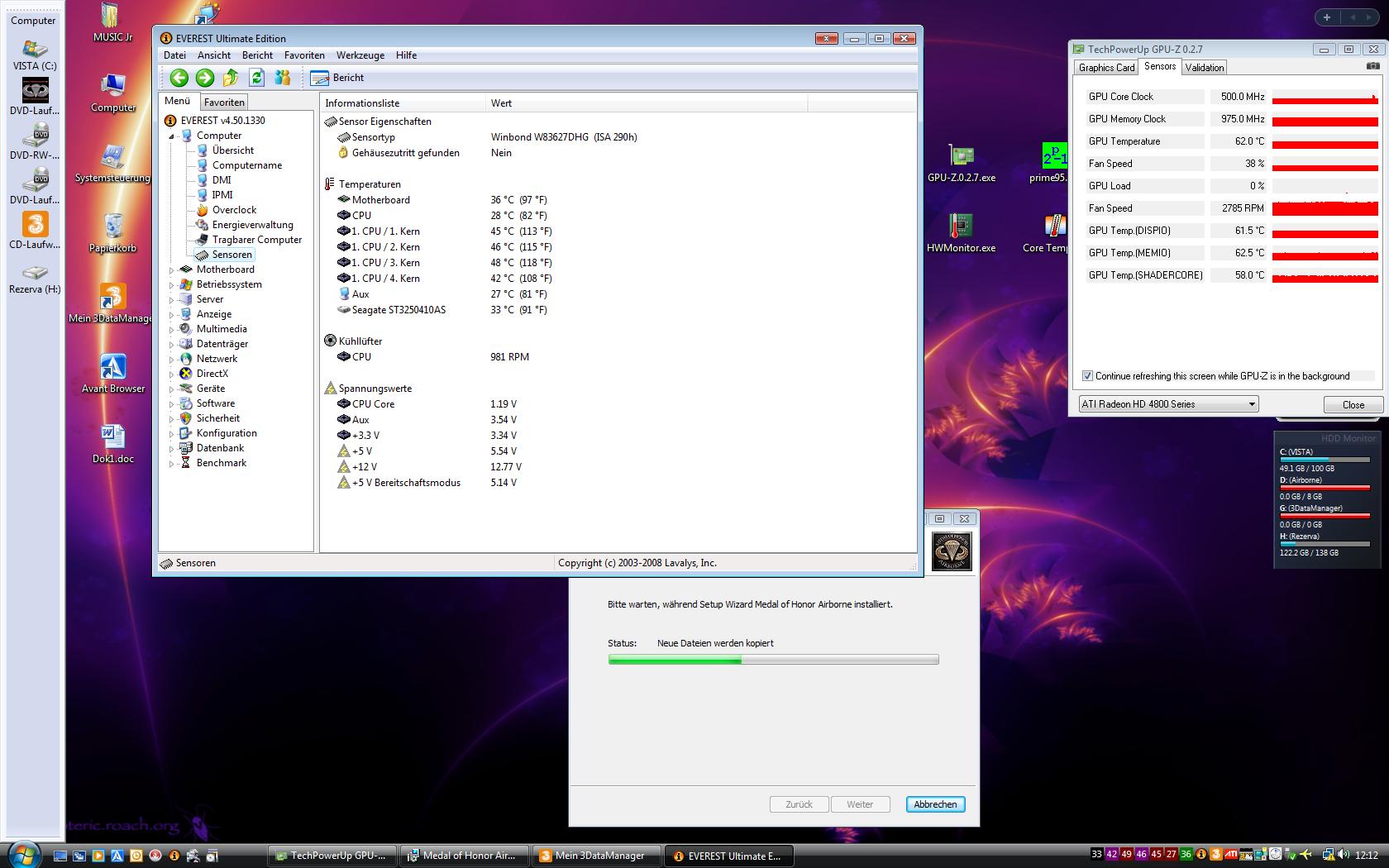
Task: Switch to GPU-Z Graphics Card tab
Action: coord(1106,68)
